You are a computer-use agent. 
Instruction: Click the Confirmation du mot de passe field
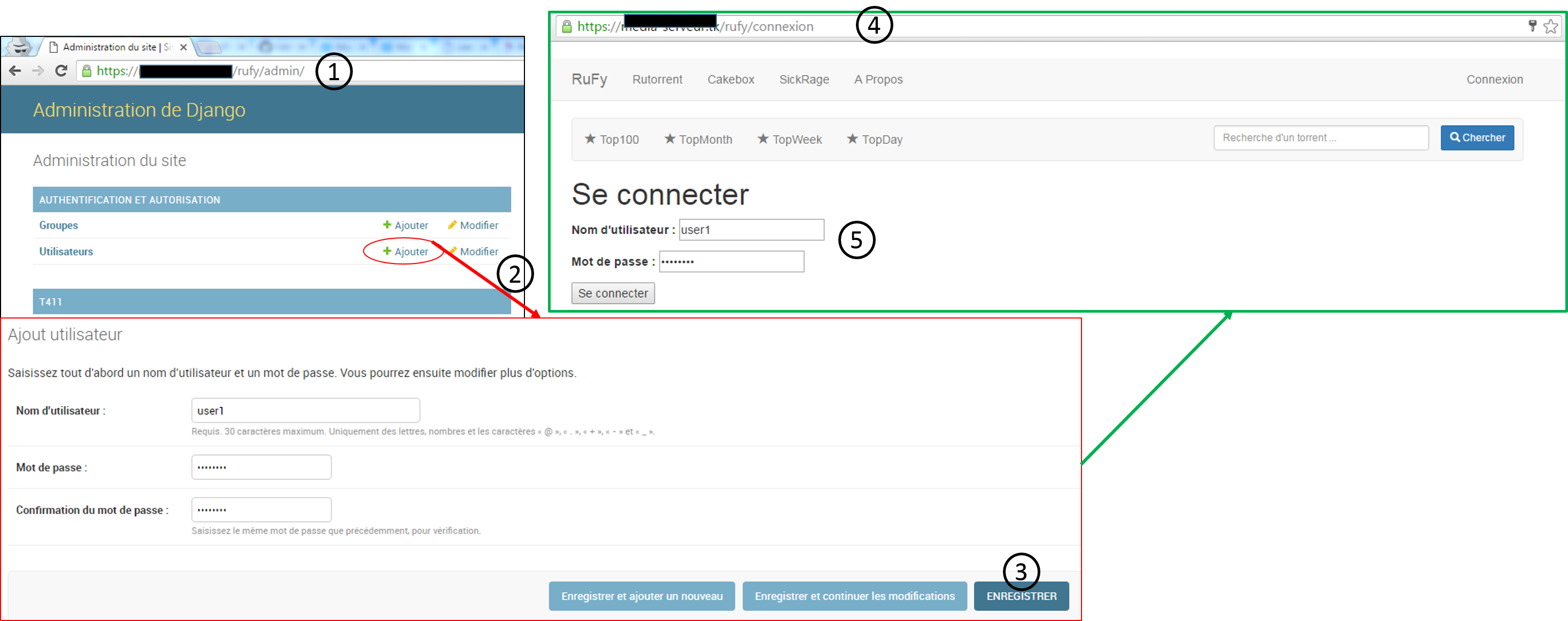click(x=262, y=510)
